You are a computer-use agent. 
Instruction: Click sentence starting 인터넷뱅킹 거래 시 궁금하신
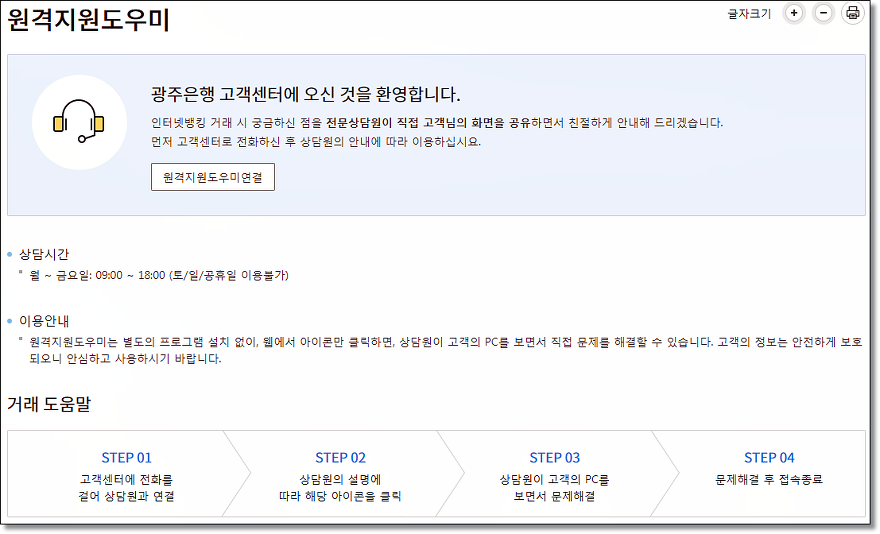coord(437,122)
